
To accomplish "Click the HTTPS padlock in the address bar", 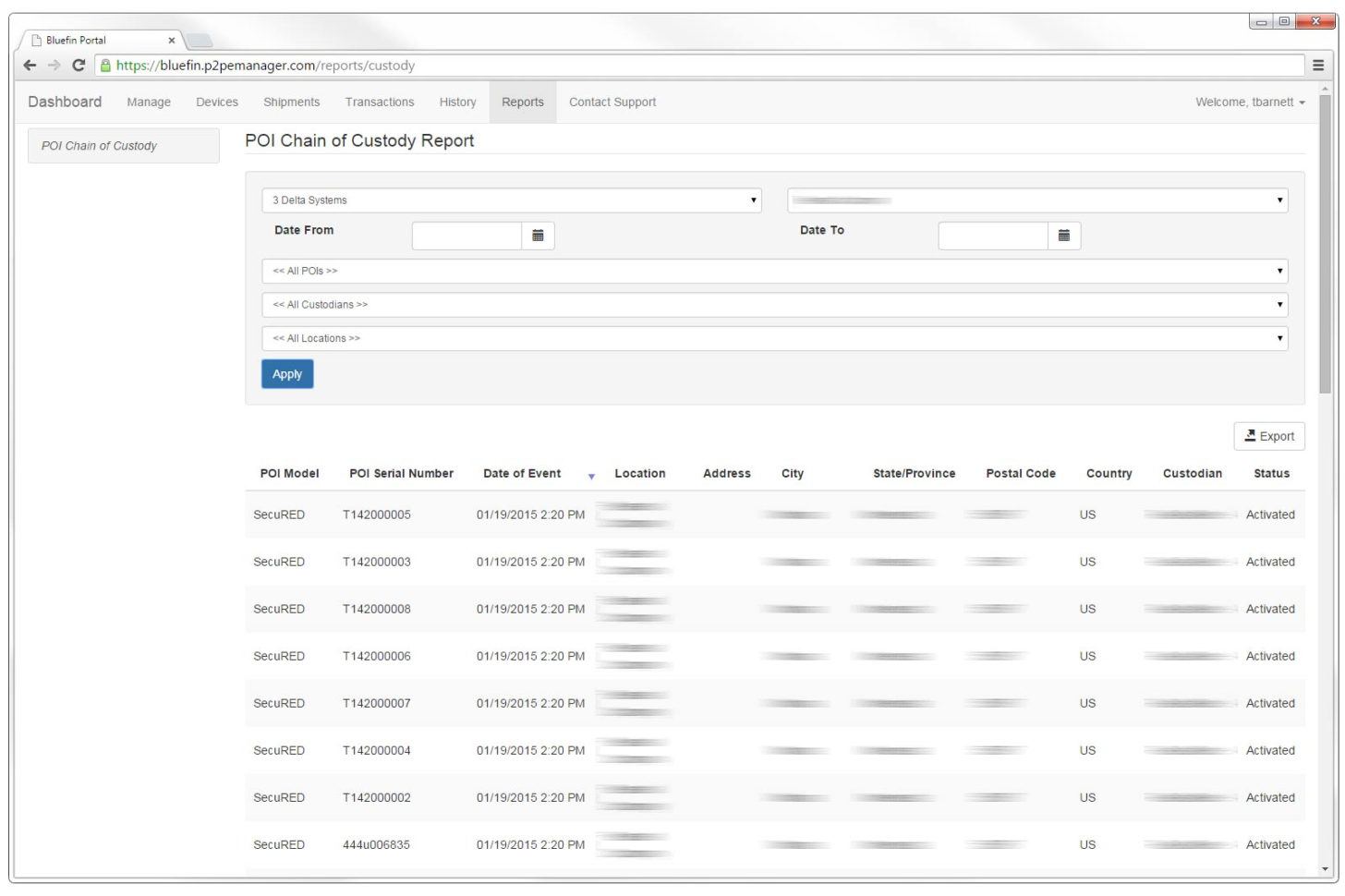I will click(109, 66).
